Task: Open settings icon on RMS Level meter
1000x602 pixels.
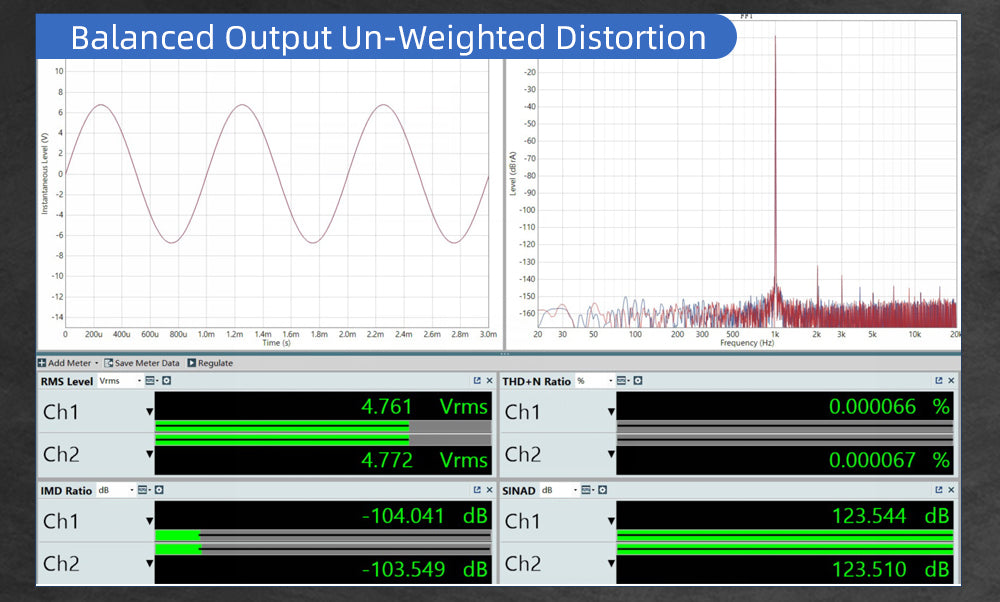Action: tap(167, 381)
